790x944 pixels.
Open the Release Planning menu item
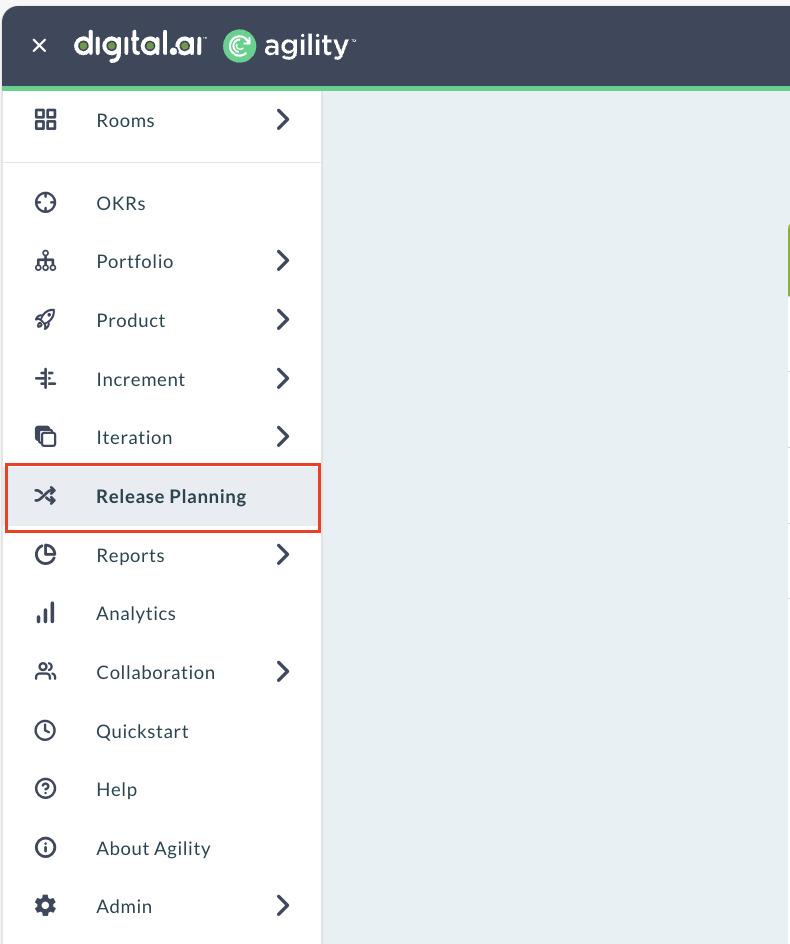point(170,495)
